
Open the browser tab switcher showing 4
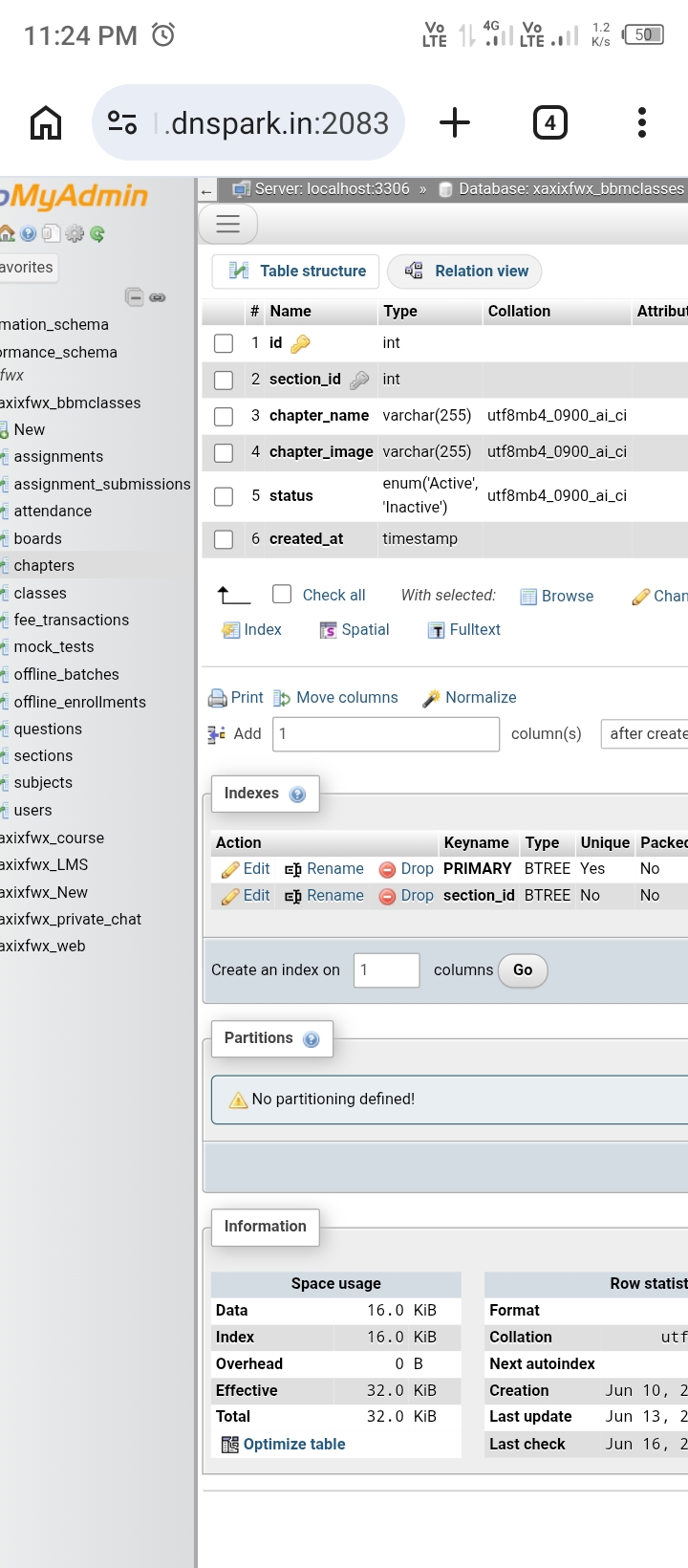pos(549,122)
